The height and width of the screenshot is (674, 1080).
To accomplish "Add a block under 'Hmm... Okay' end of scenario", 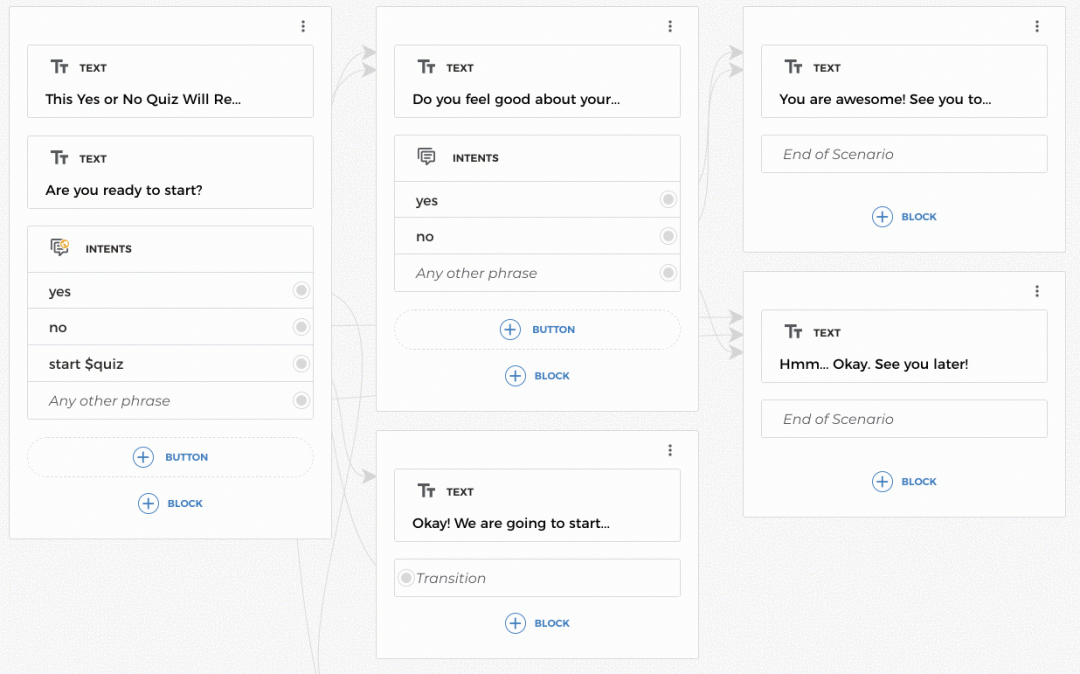I will pyautogui.click(x=904, y=482).
